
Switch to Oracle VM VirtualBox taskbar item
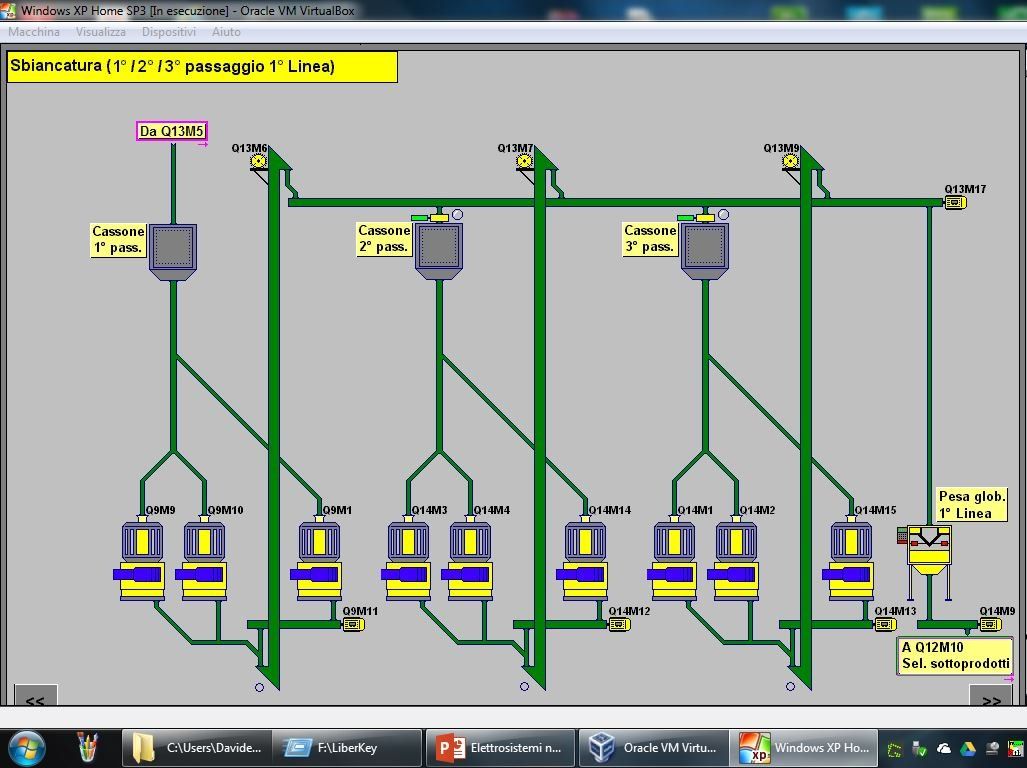click(653, 747)
